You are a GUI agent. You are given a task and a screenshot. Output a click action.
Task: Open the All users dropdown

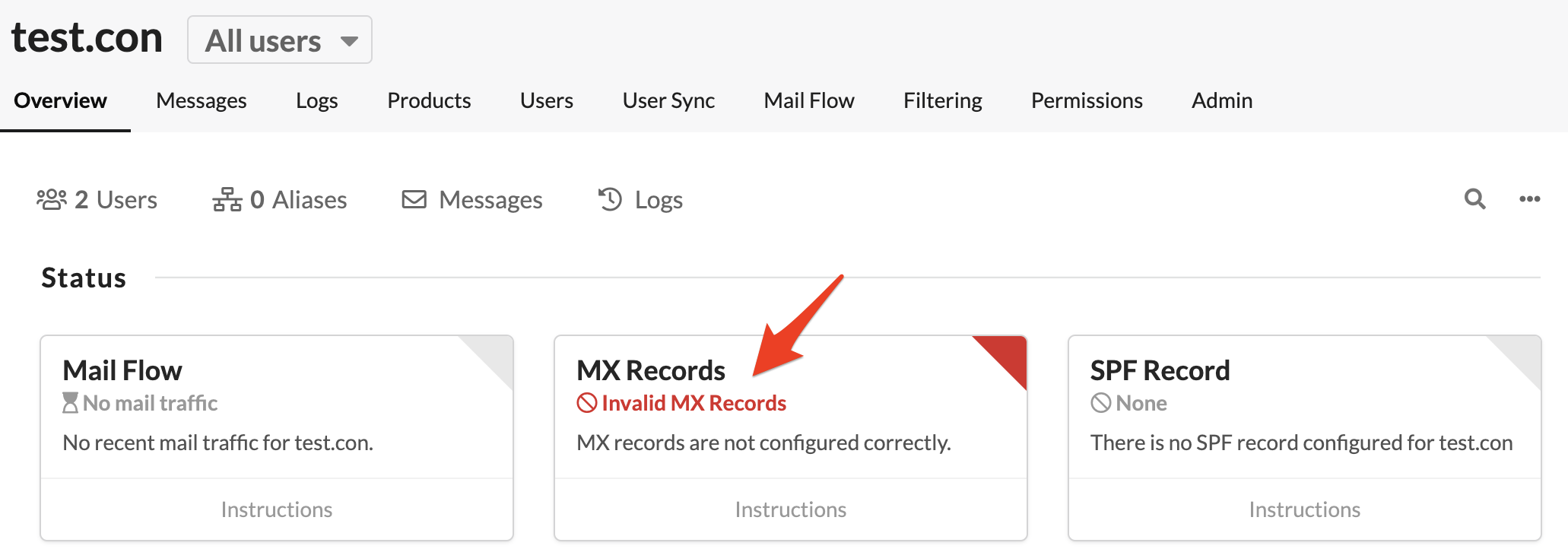click(280, 40)
